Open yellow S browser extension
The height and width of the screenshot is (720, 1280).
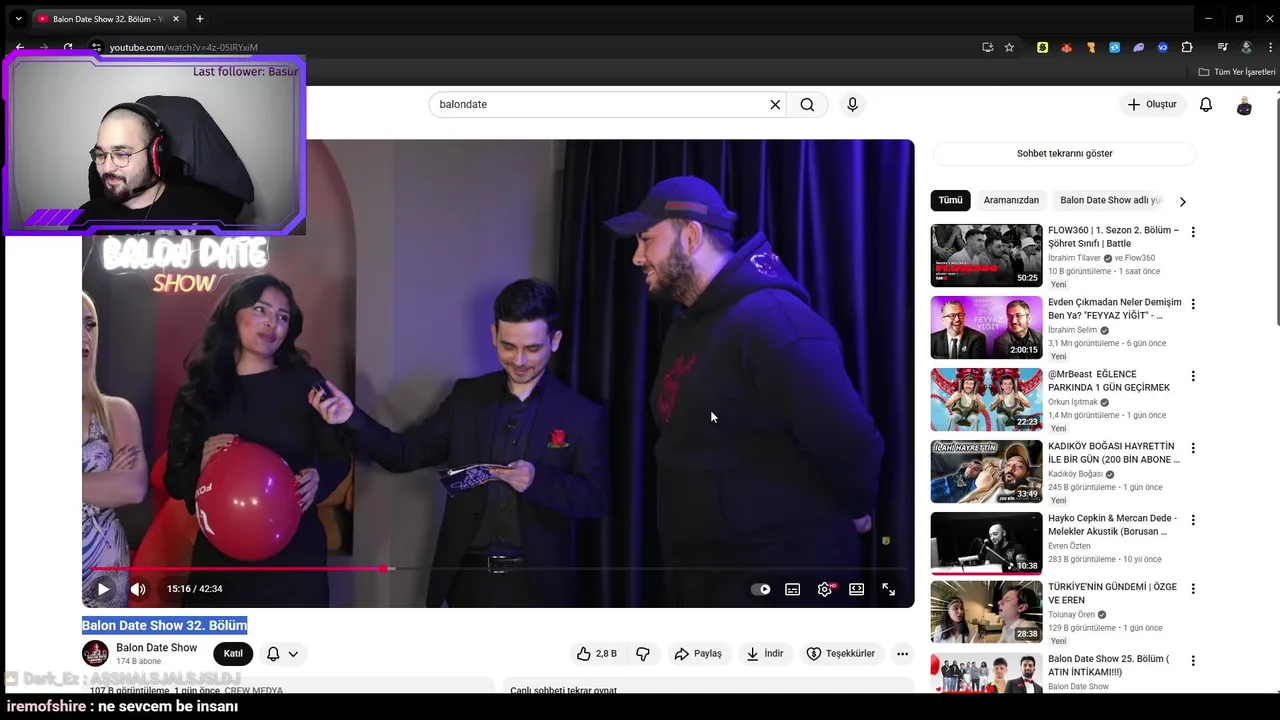click(1042, 47)
